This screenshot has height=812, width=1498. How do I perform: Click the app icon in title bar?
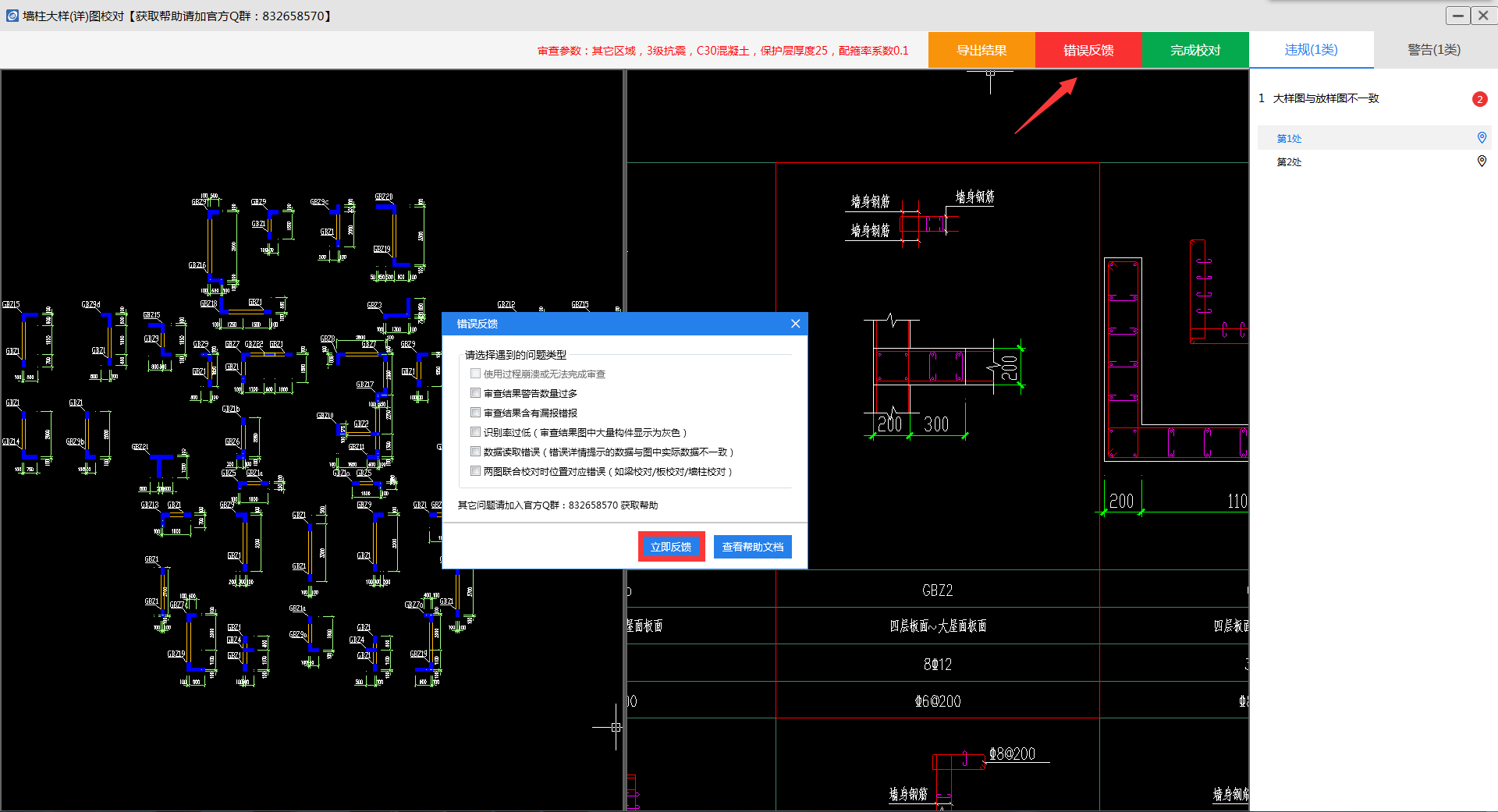(x=12, y=16)
